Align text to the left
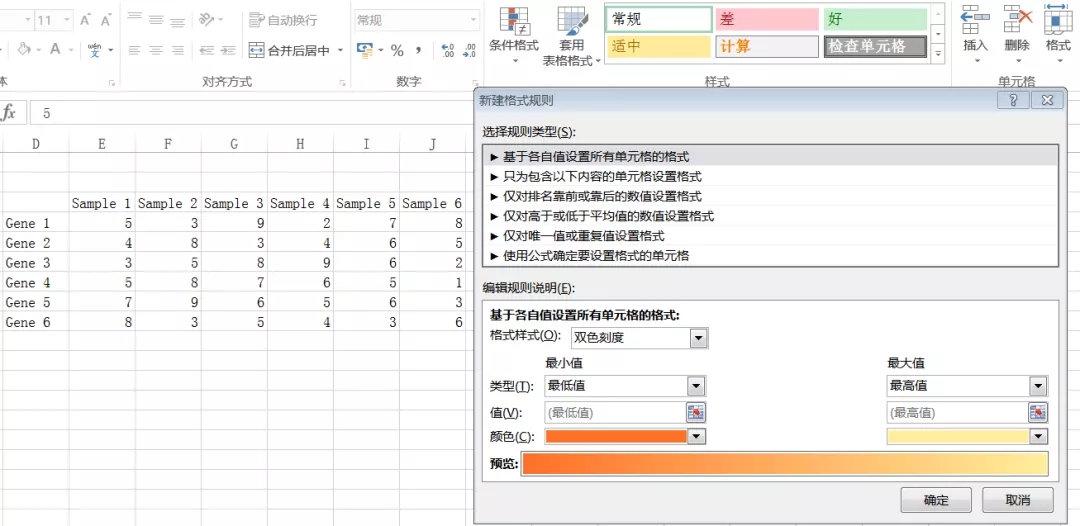Image resolution: width=1080 pixels, height=526 pixels. tap(135, 50)
